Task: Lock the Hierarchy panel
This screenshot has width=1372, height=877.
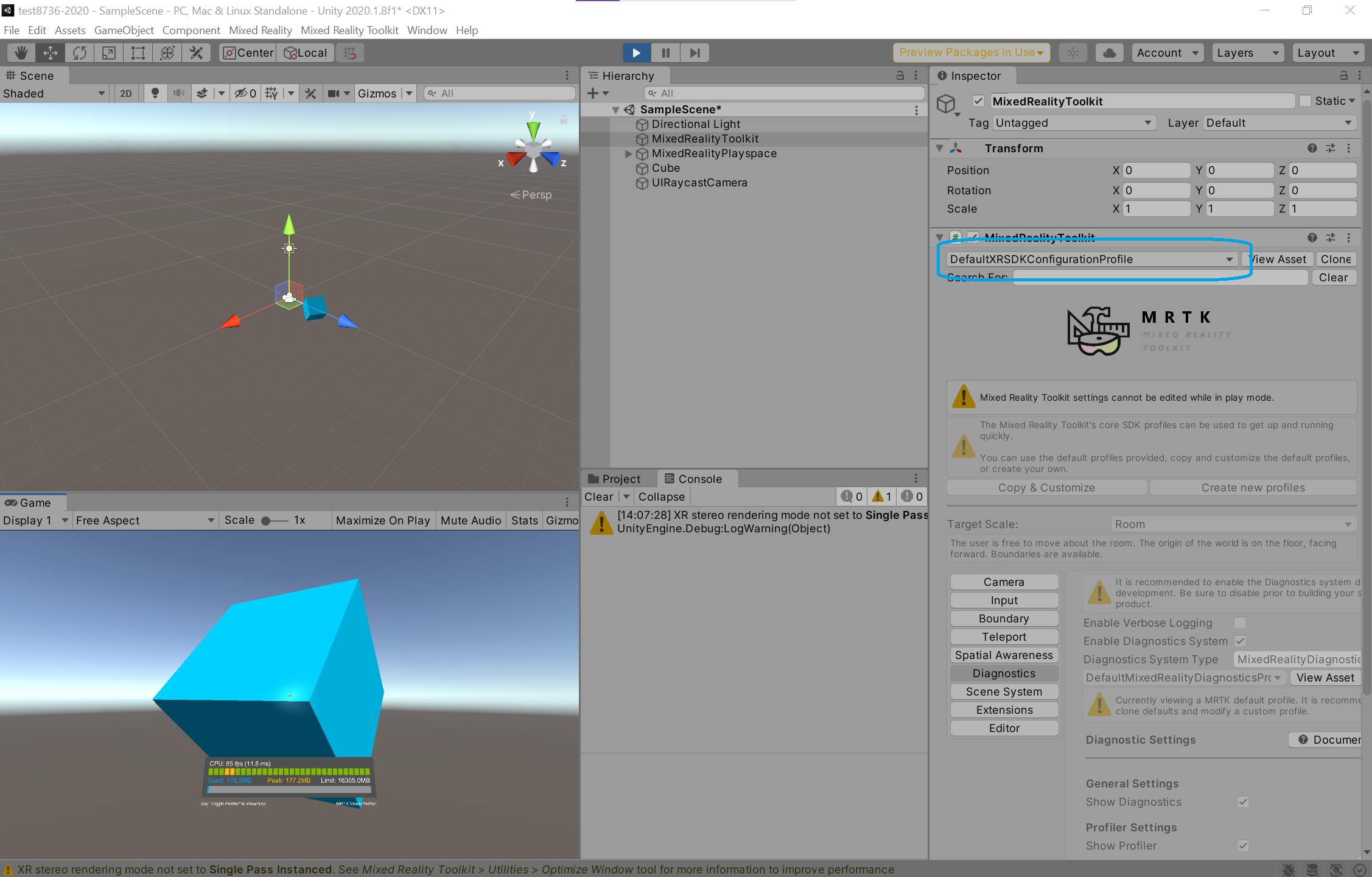Action: point(900,76)
